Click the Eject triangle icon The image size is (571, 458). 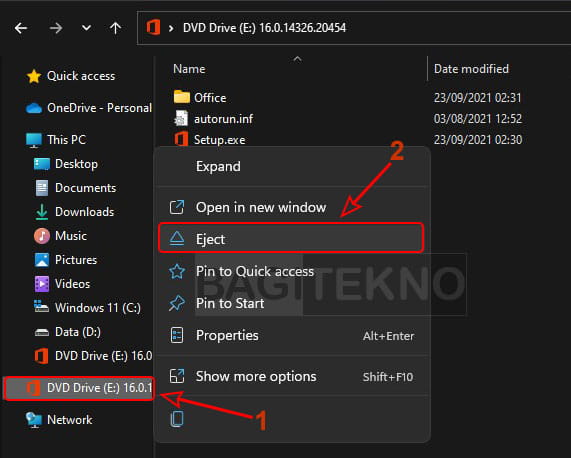177,239
